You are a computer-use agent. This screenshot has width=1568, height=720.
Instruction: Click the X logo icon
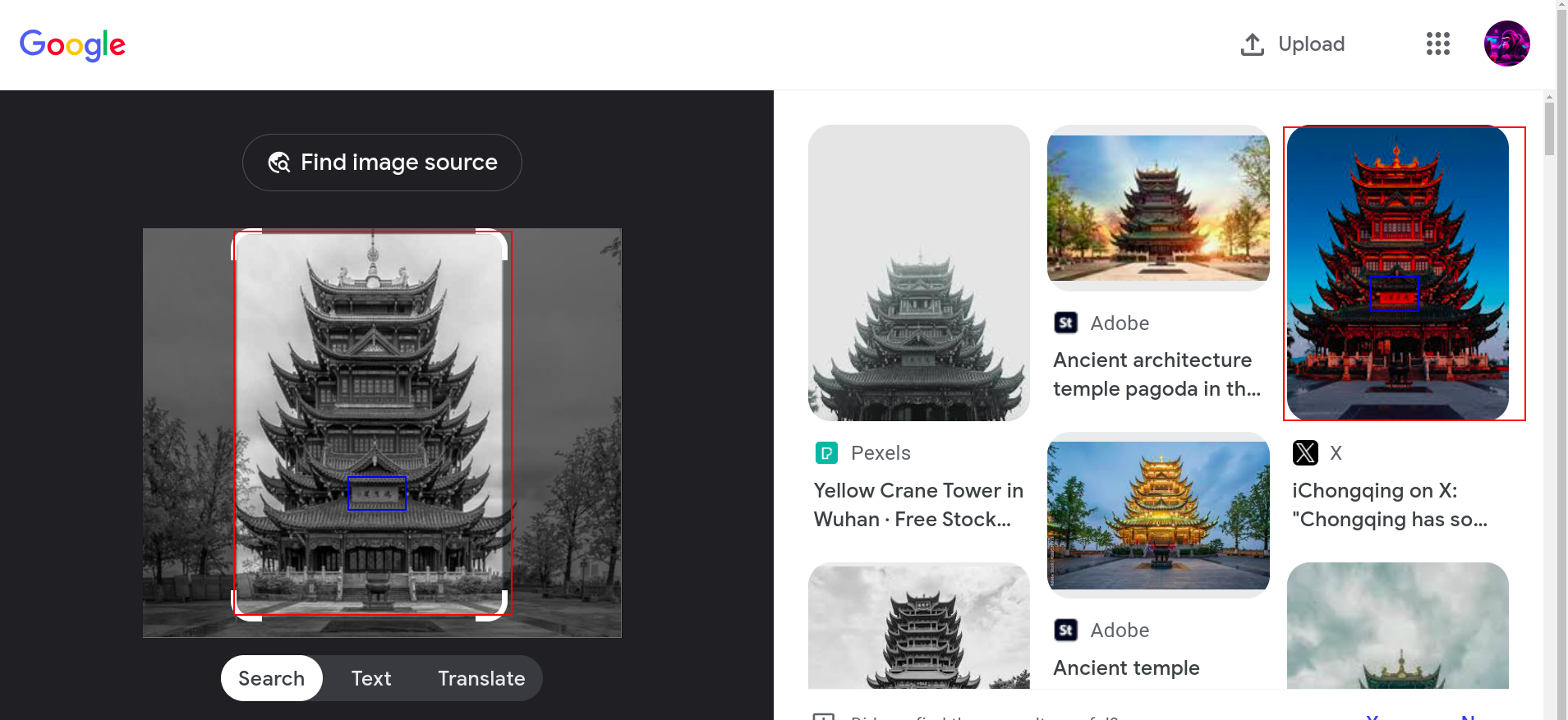coord(1305,453)
